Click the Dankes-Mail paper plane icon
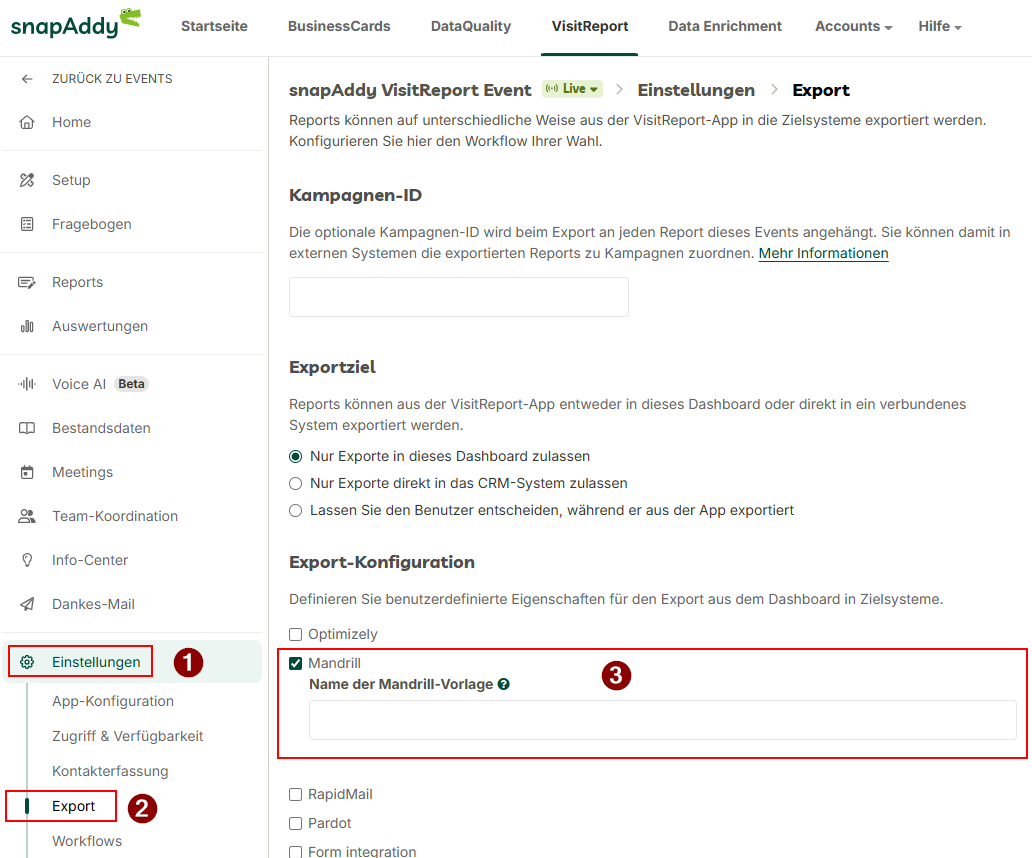 (27, 605)
